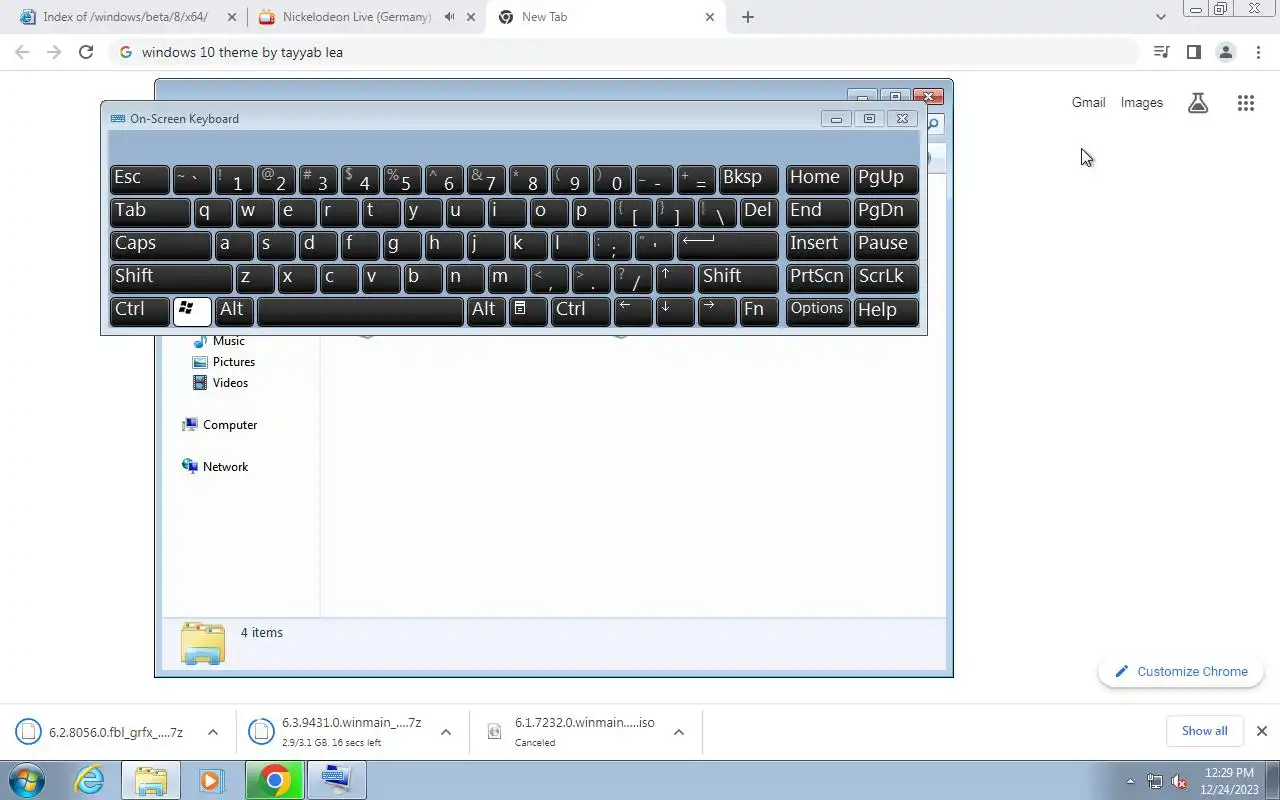This screenshot has height=800, width=1280.
Task: Open Windows Explorer taskbar icon
Action: [151, 780]
